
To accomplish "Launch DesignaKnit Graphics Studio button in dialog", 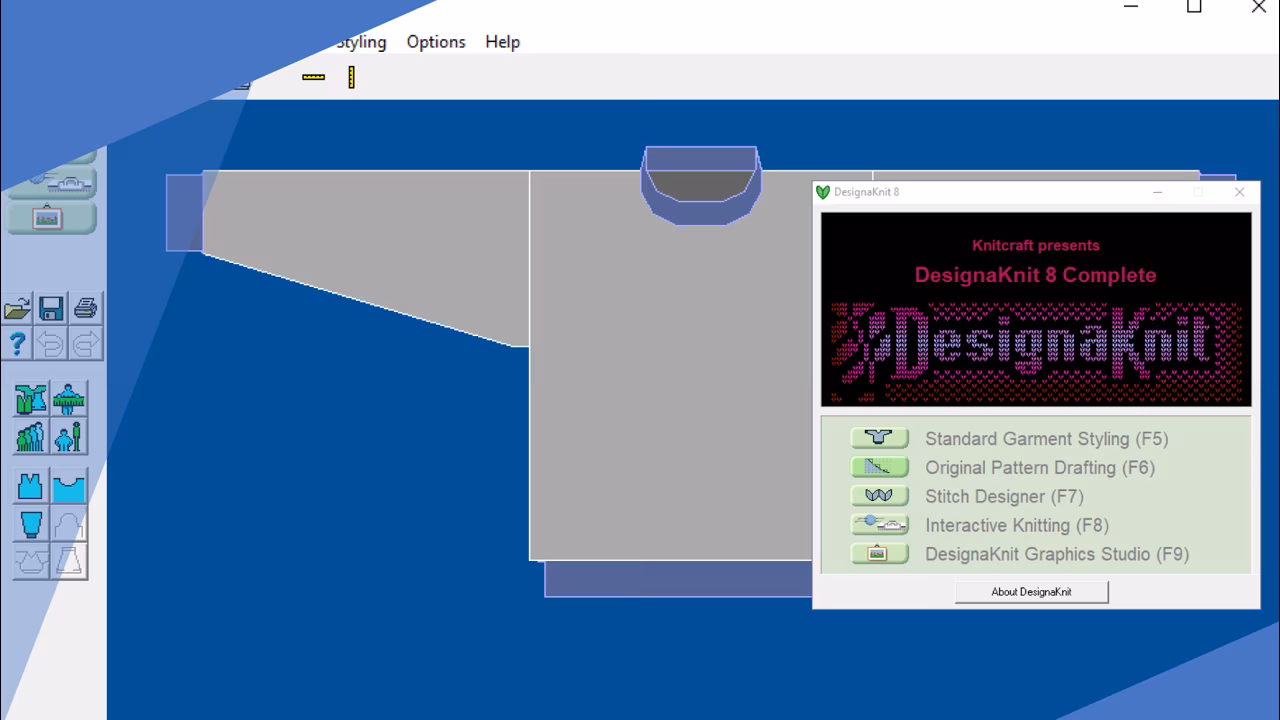I will click(880, 554).
